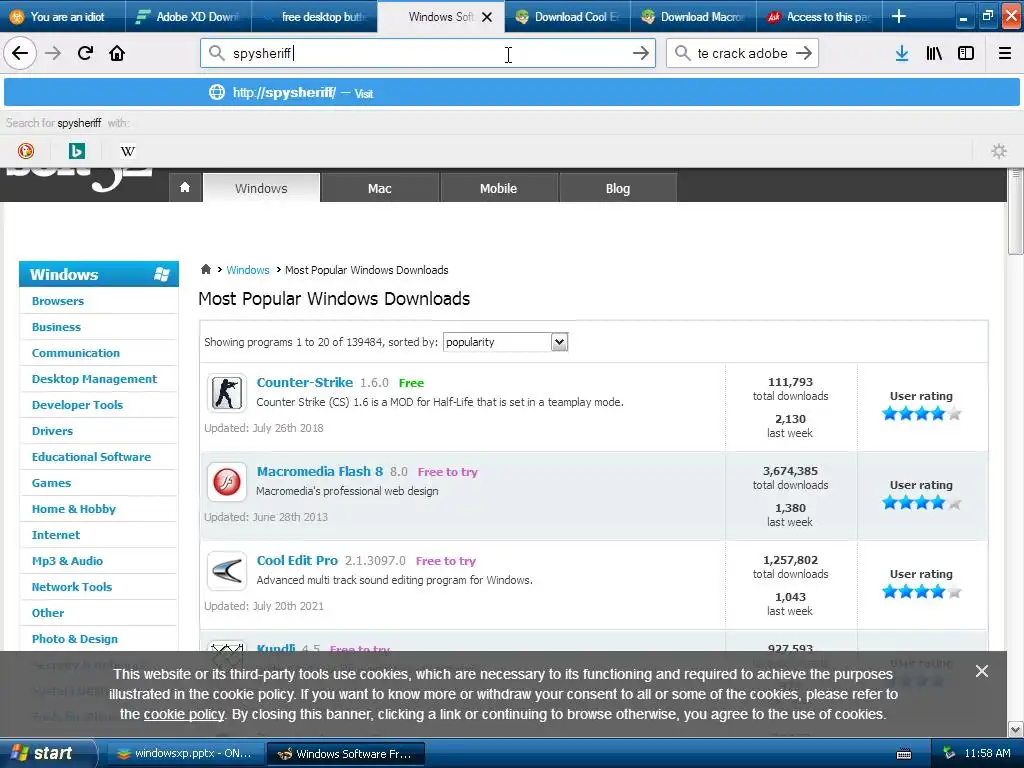This screenshot has height=768, width=1024.
Task: Open a new tab with plus icon
Action: (x=899, y=16)
